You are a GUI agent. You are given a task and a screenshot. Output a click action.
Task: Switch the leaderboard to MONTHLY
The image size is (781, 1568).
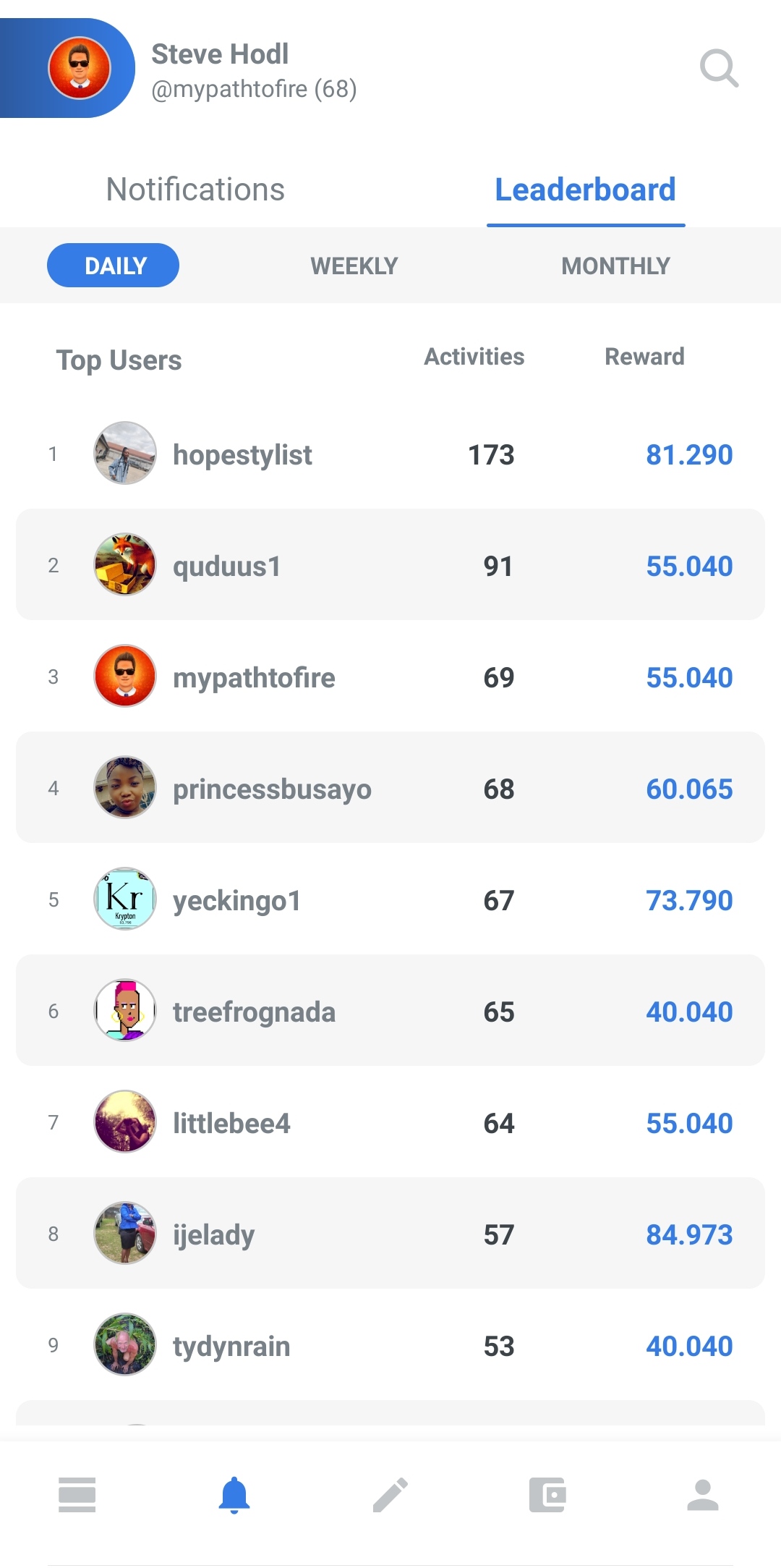tap(615, 266)
